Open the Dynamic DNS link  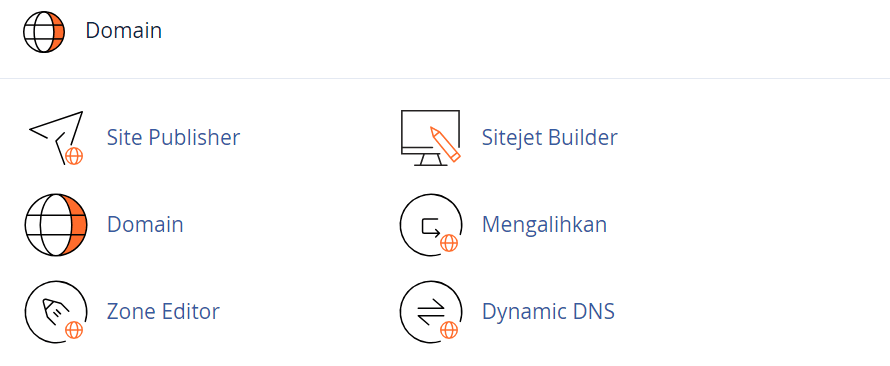point(548,311)
